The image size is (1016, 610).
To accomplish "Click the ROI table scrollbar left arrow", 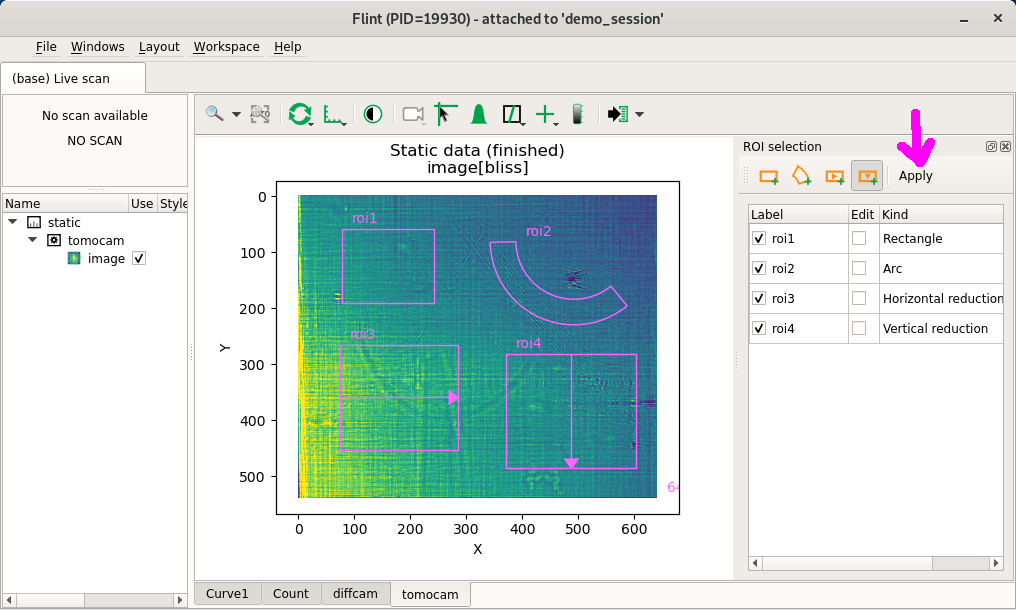I will coord(755,563).
